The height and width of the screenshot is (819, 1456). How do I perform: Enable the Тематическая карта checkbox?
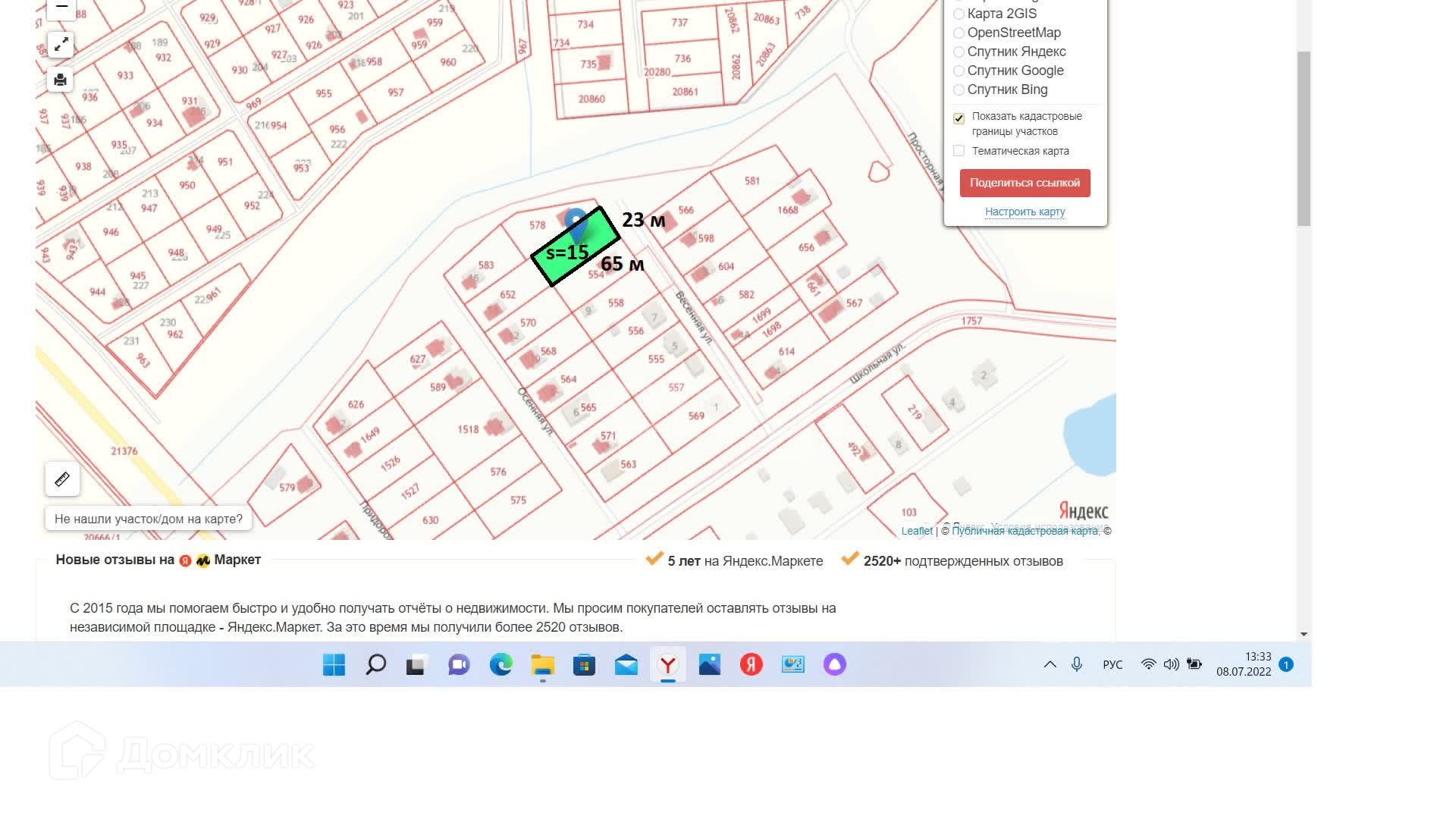[959, 151]
